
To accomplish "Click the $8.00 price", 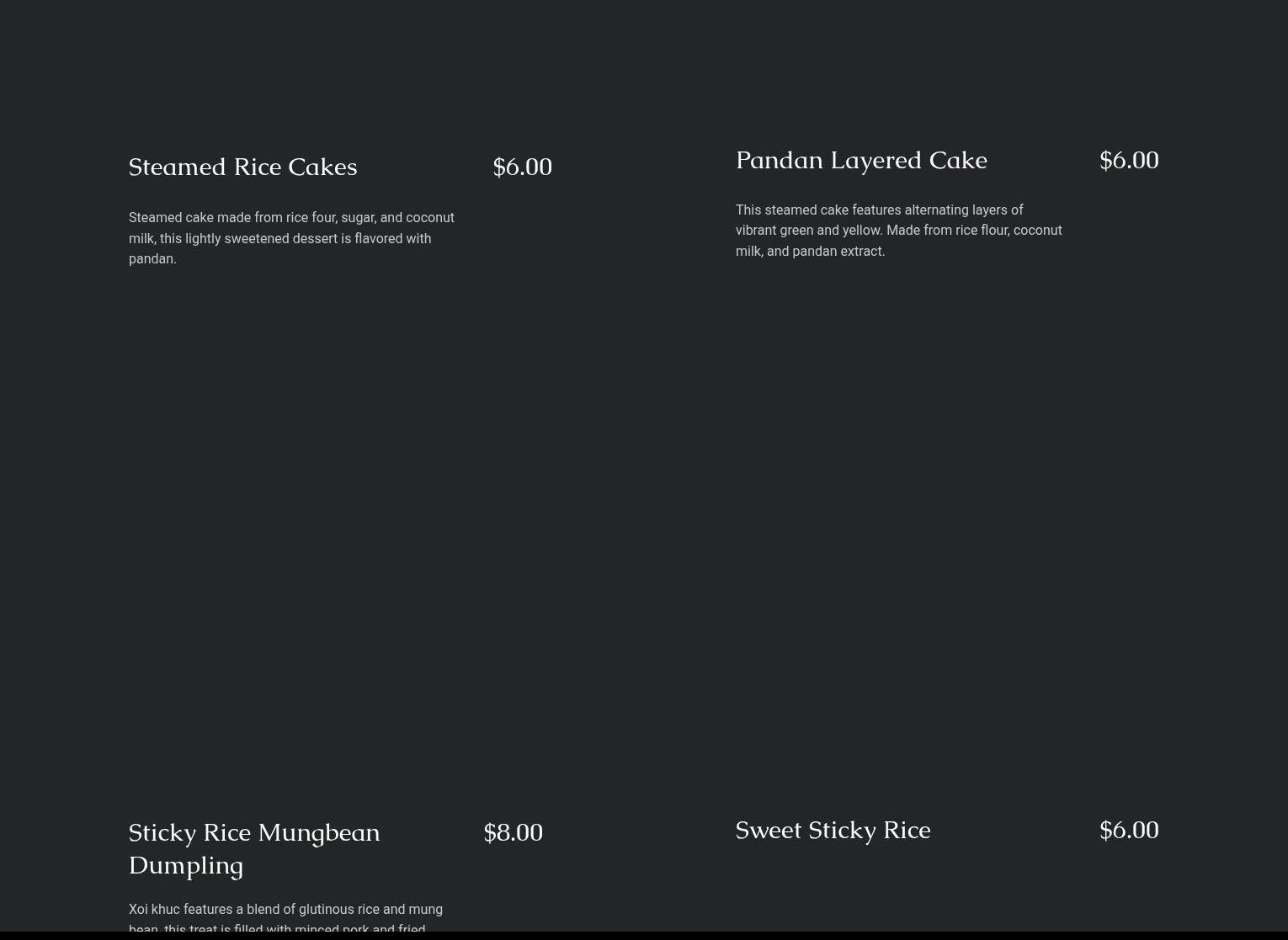I will 513,832.
